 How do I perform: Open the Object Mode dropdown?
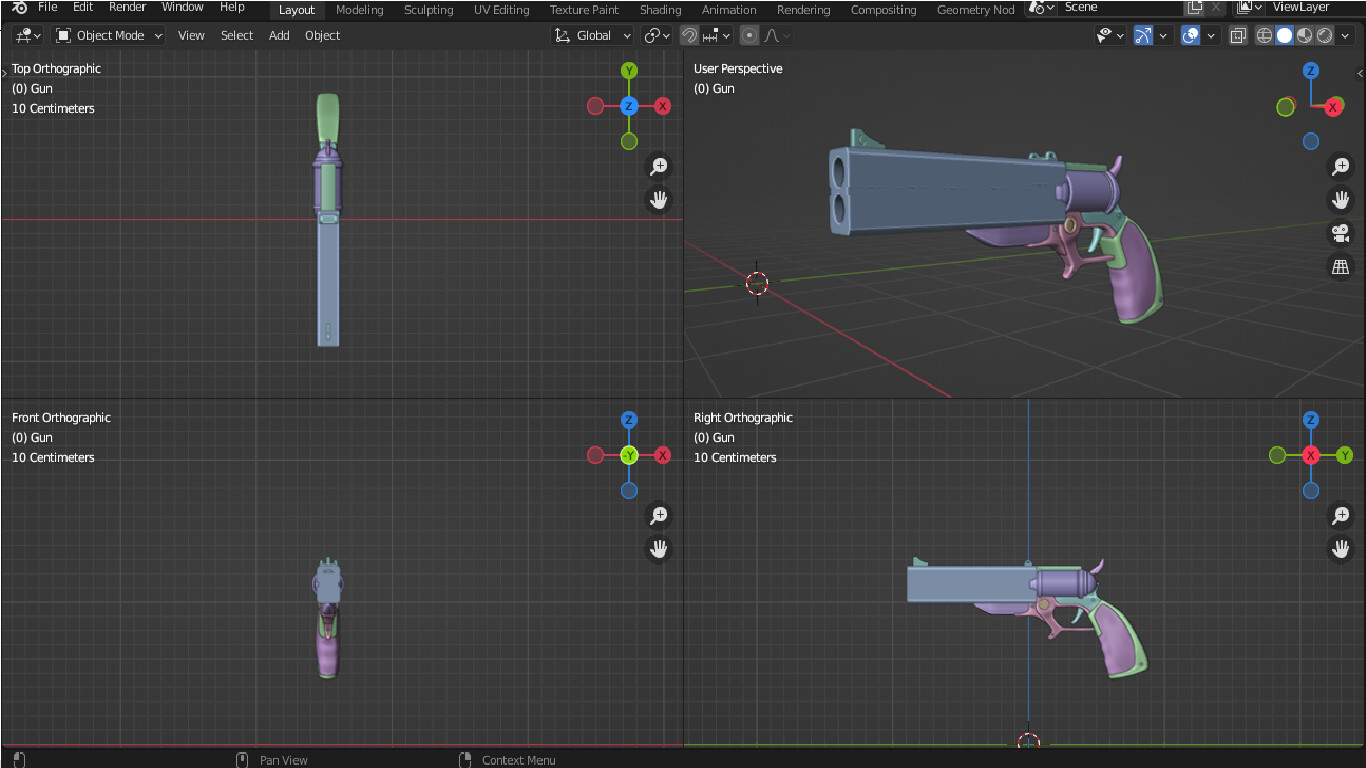(109, 36)
